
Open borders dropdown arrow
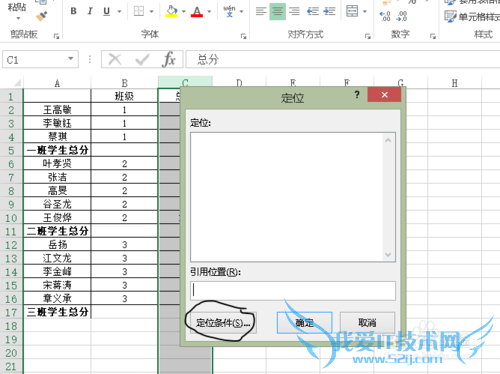click(152, 12)
